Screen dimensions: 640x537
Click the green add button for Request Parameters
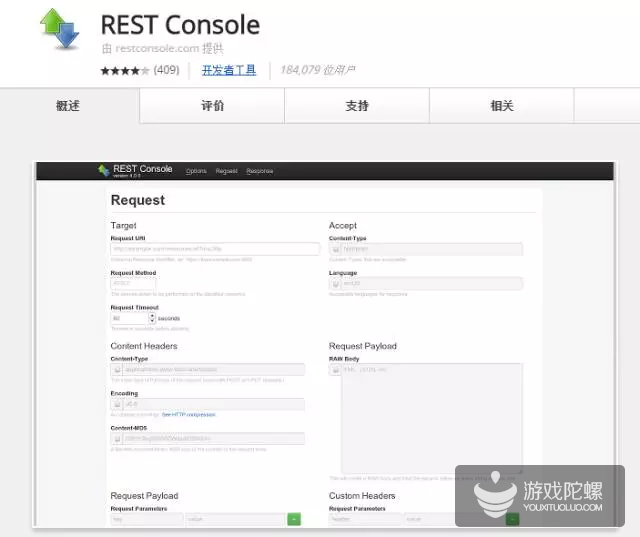(294, 519)
